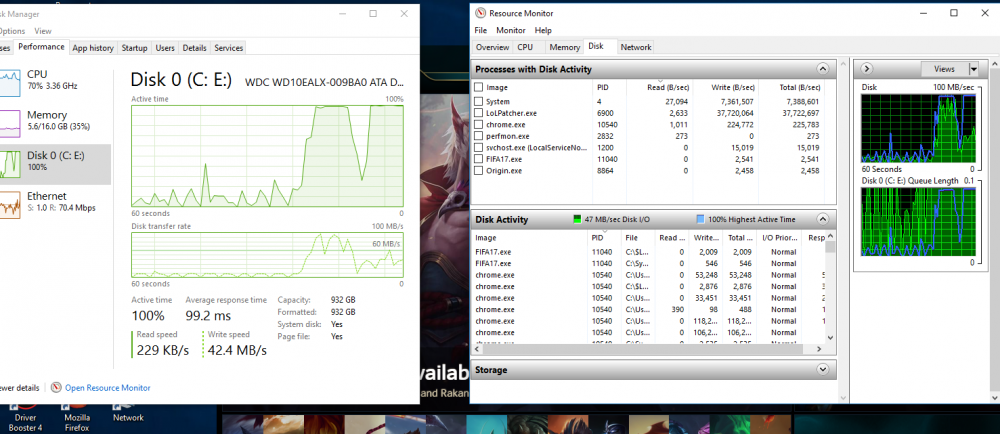Open the Views dropdown arrow

coord(973,69)
